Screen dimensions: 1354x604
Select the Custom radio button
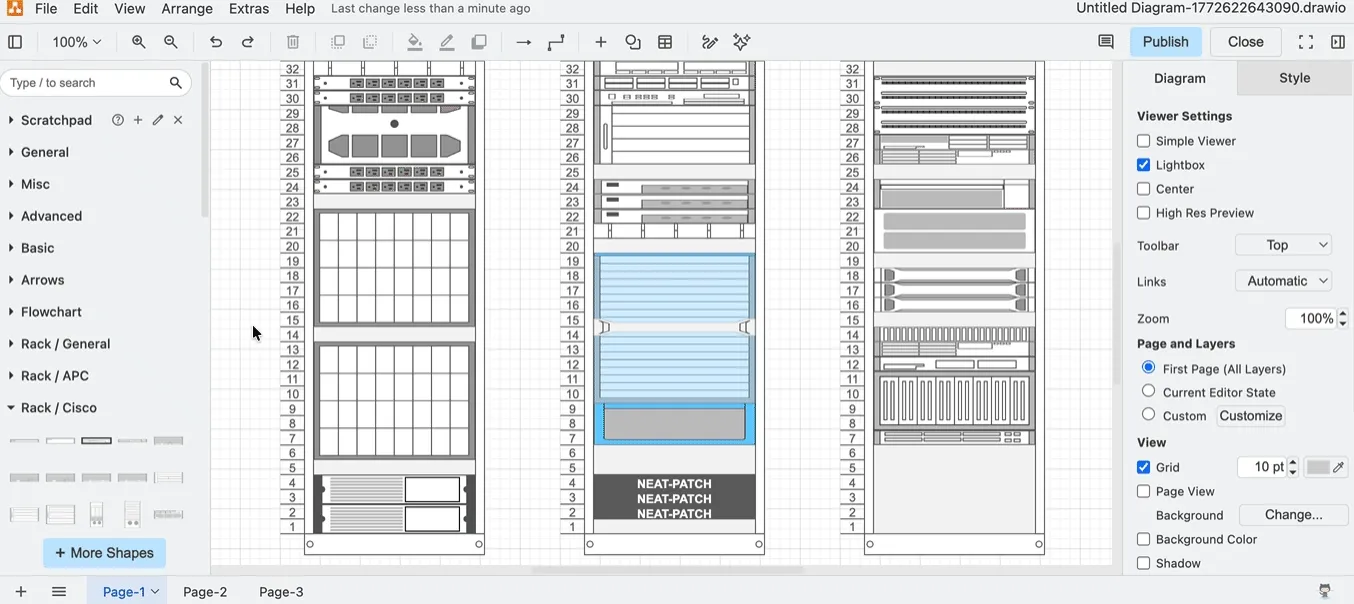point(1148,414)
